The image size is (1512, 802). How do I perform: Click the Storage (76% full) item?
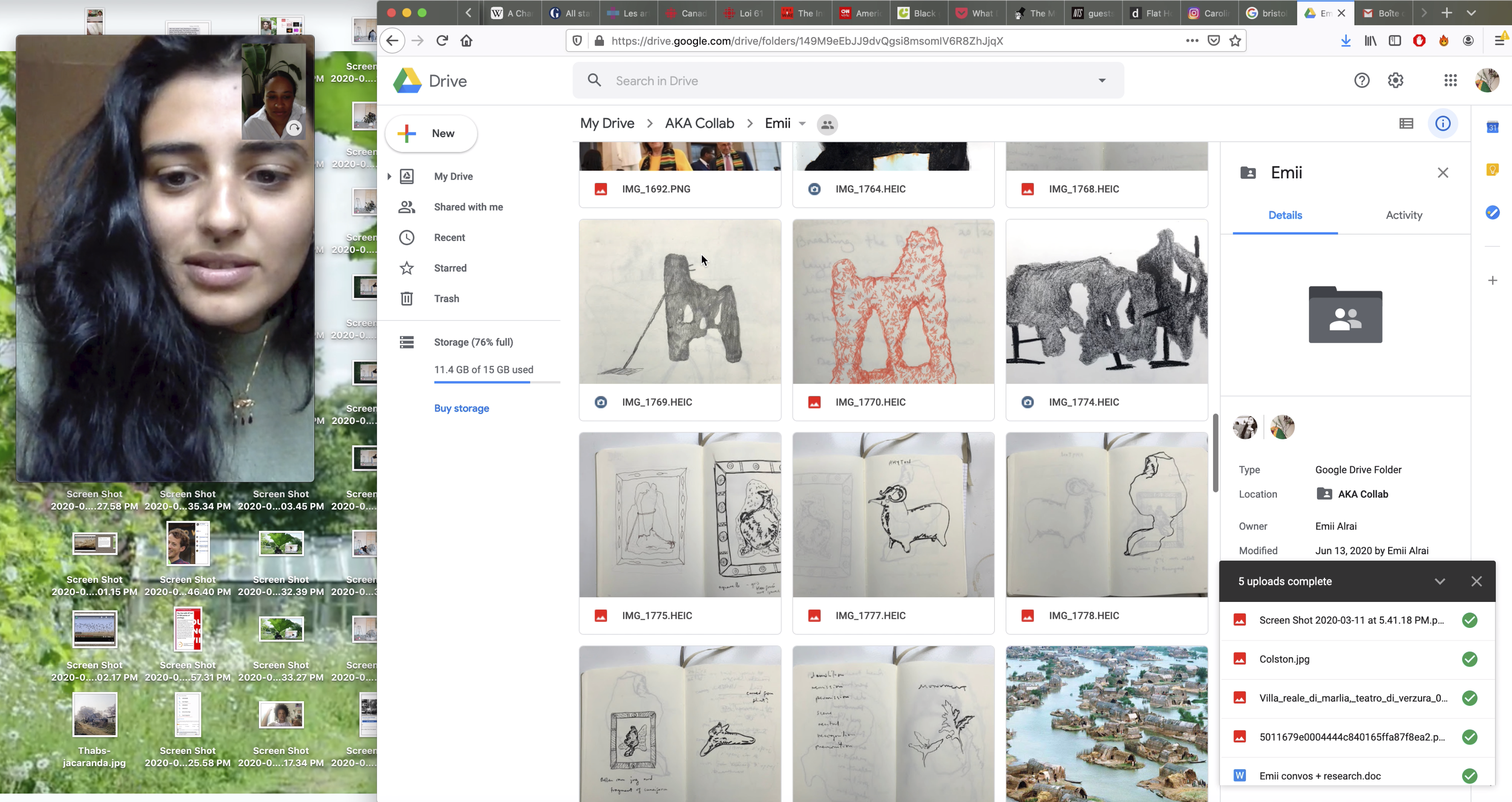[x=473, y=342]
